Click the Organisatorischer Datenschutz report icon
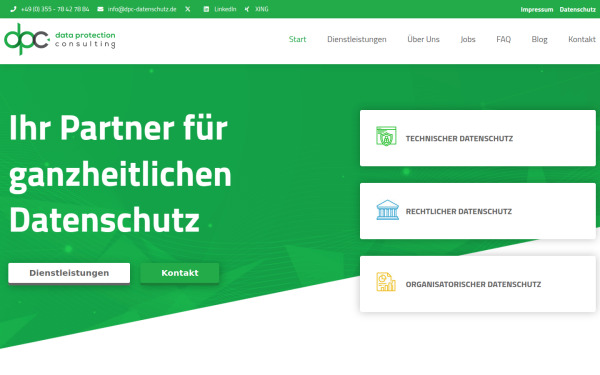This screenshot has height=375, width=600. 386,282
